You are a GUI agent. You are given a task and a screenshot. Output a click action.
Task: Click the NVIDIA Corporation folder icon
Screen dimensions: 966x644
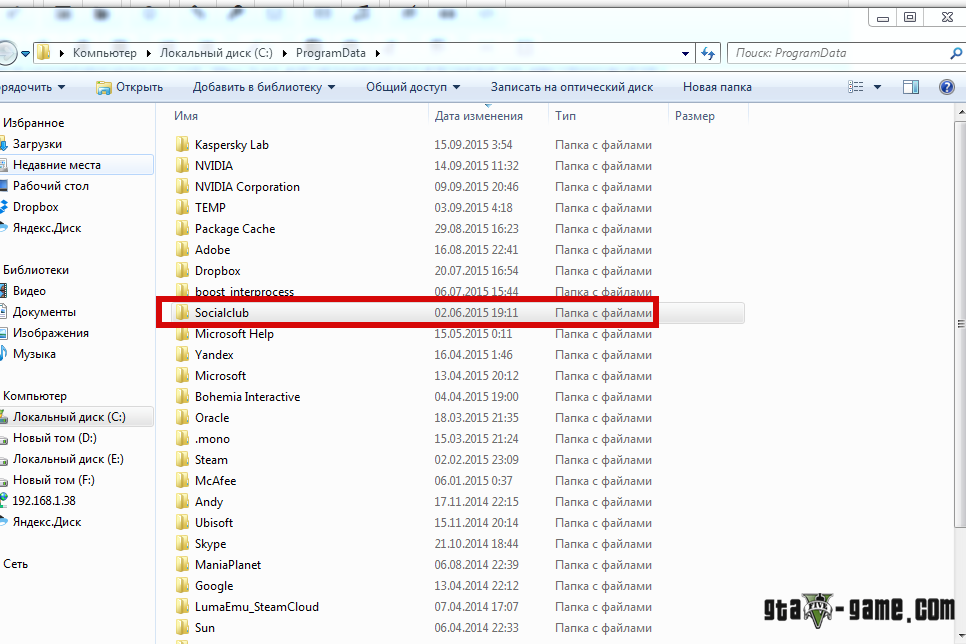(182, 186)
